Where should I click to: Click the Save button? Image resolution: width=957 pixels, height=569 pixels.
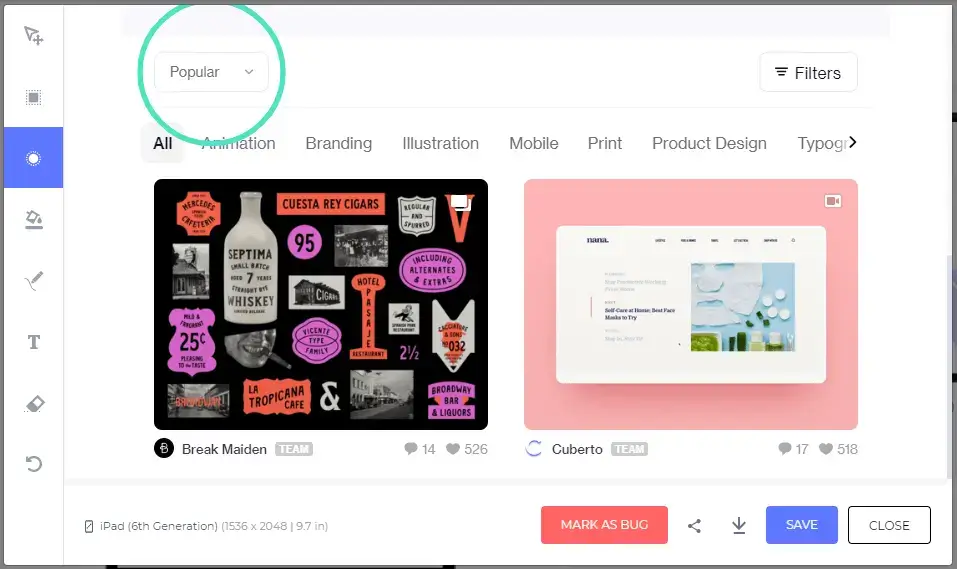point(801,525)
